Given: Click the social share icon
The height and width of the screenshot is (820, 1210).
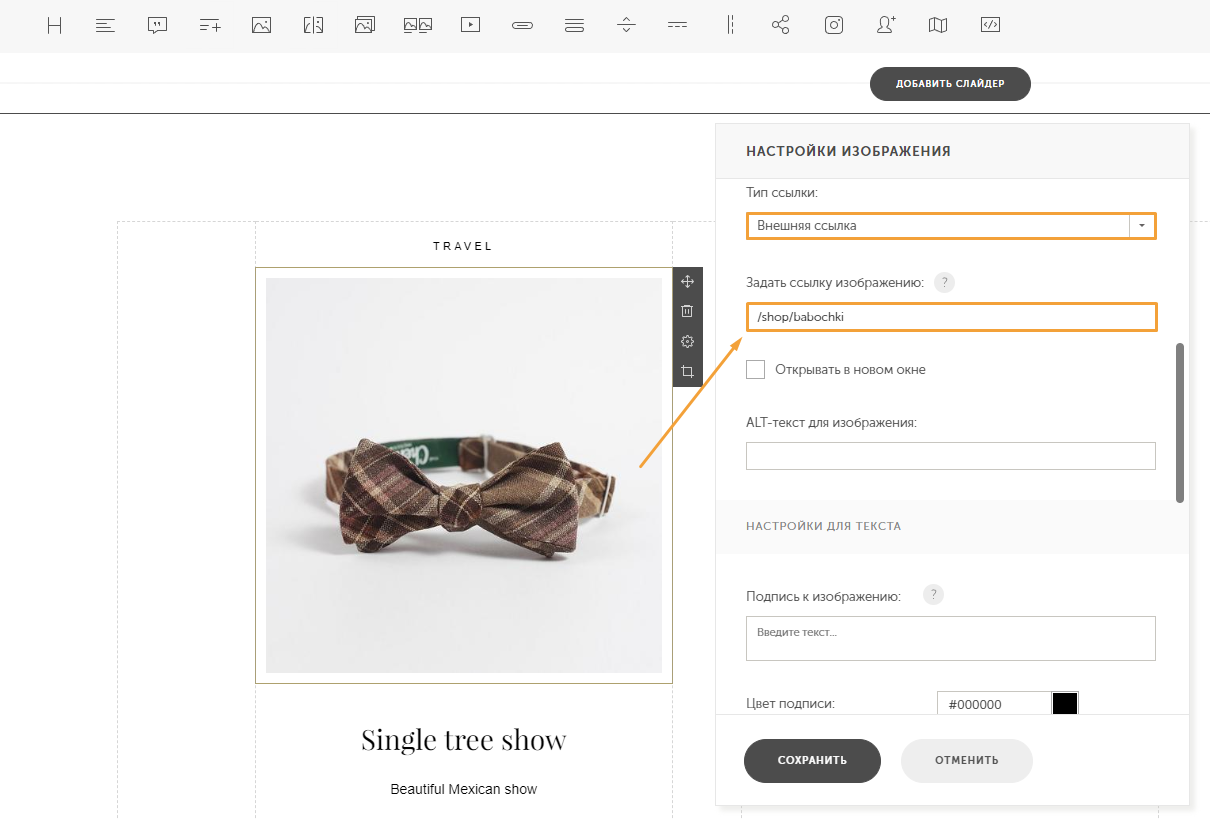Looking at the screenshot, I should 781,26.
